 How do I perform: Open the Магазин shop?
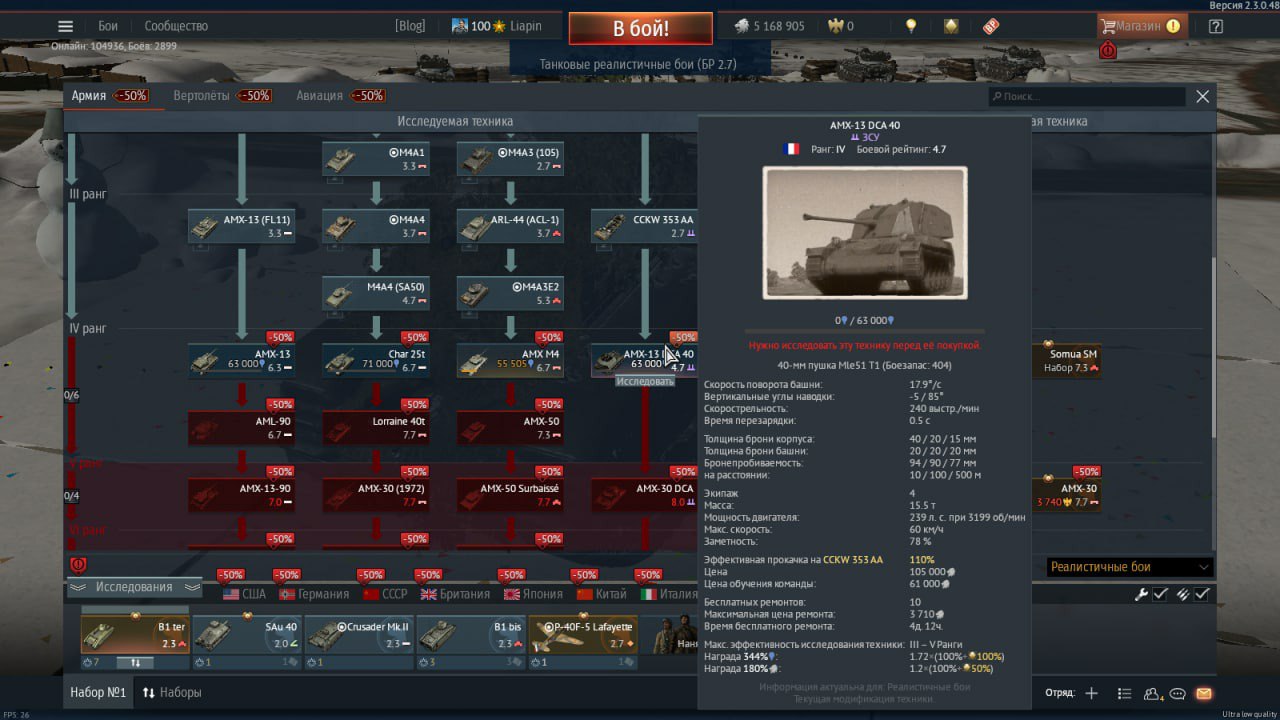click(x=1141, y=26)
